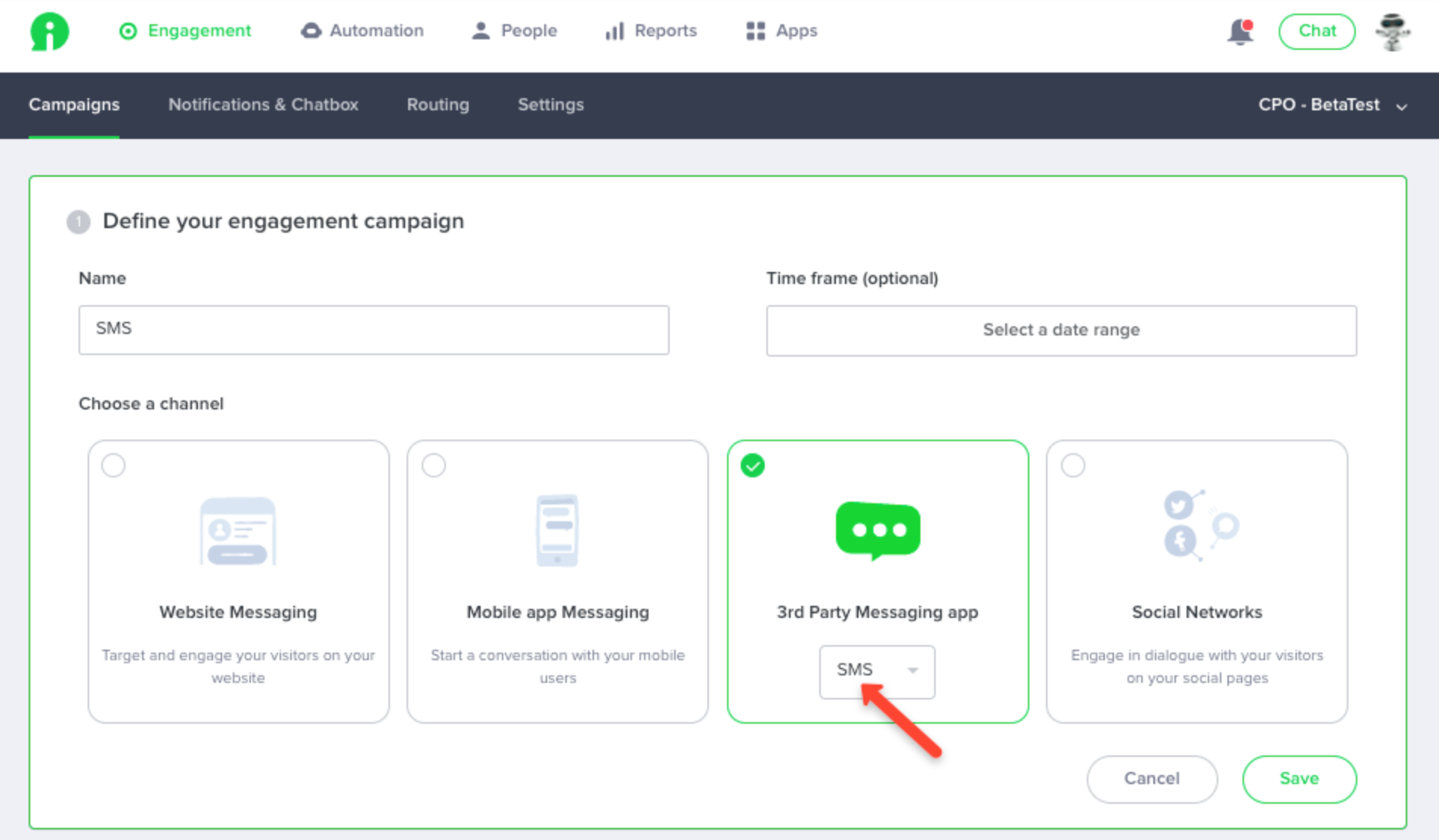Switch to Notifications & Chatbox tab

click(263, 105)
